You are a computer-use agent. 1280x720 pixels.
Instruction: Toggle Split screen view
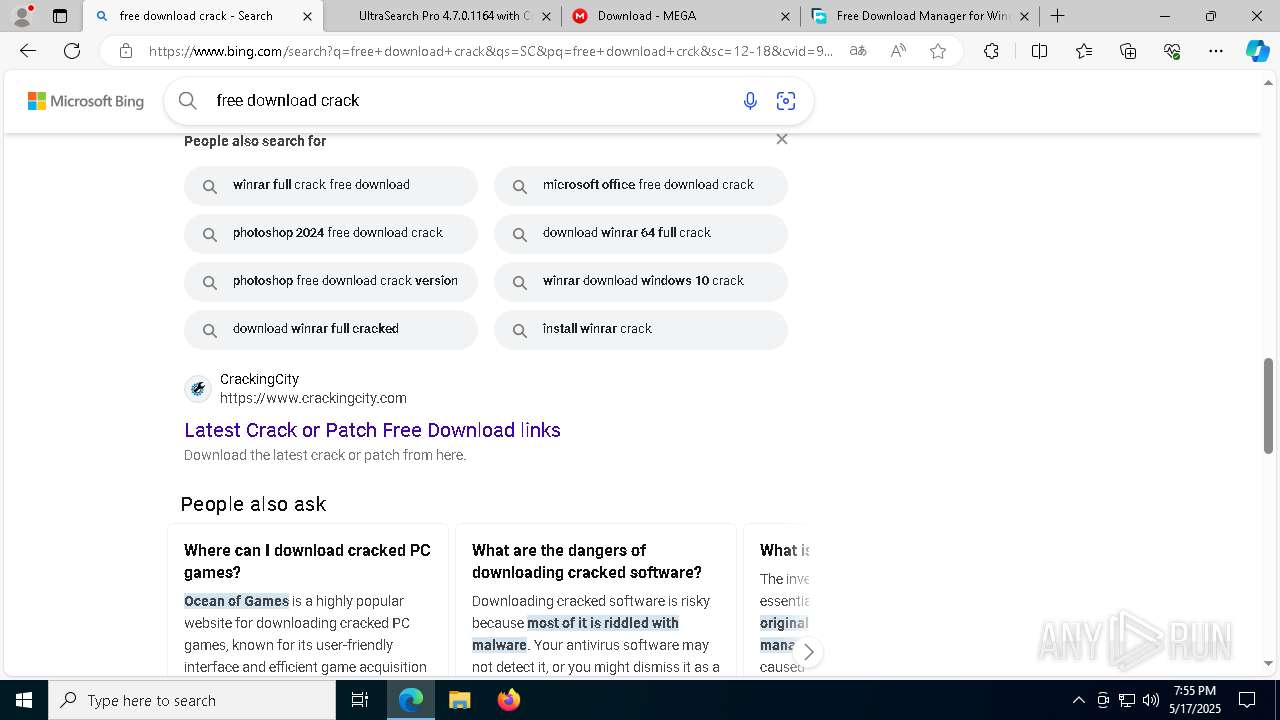coord(1039,51)
